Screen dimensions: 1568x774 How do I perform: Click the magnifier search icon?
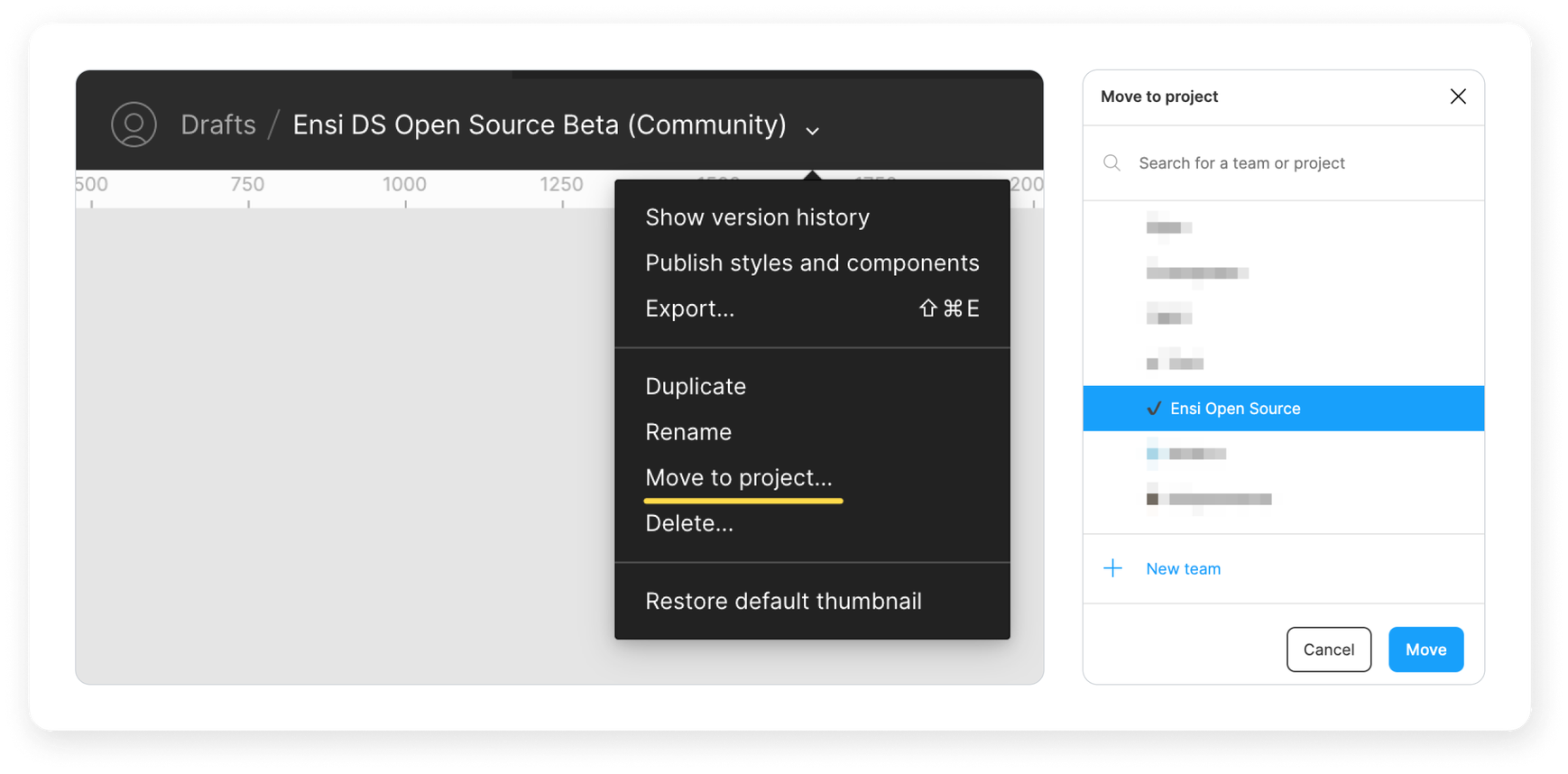1111,163
